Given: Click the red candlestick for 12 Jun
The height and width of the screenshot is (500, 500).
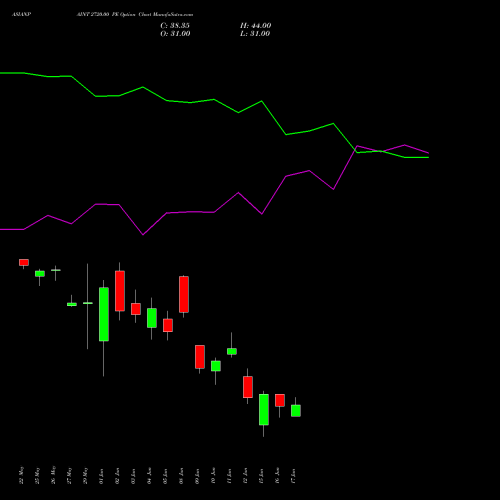Looking at the screenshot, I should [x=248, y=387].
